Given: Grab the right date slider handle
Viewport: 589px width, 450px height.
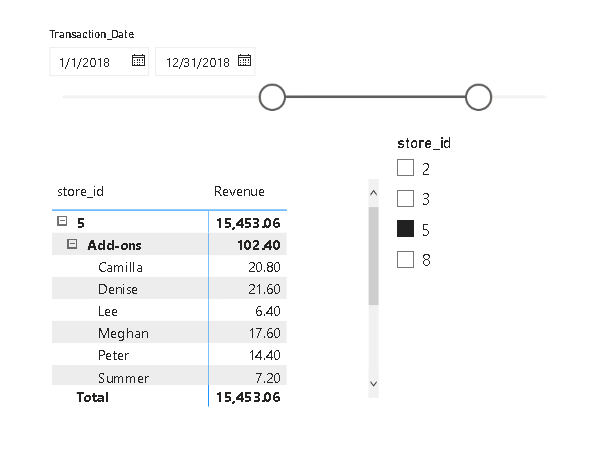Looking at the screenshot, I should [479, 97].
